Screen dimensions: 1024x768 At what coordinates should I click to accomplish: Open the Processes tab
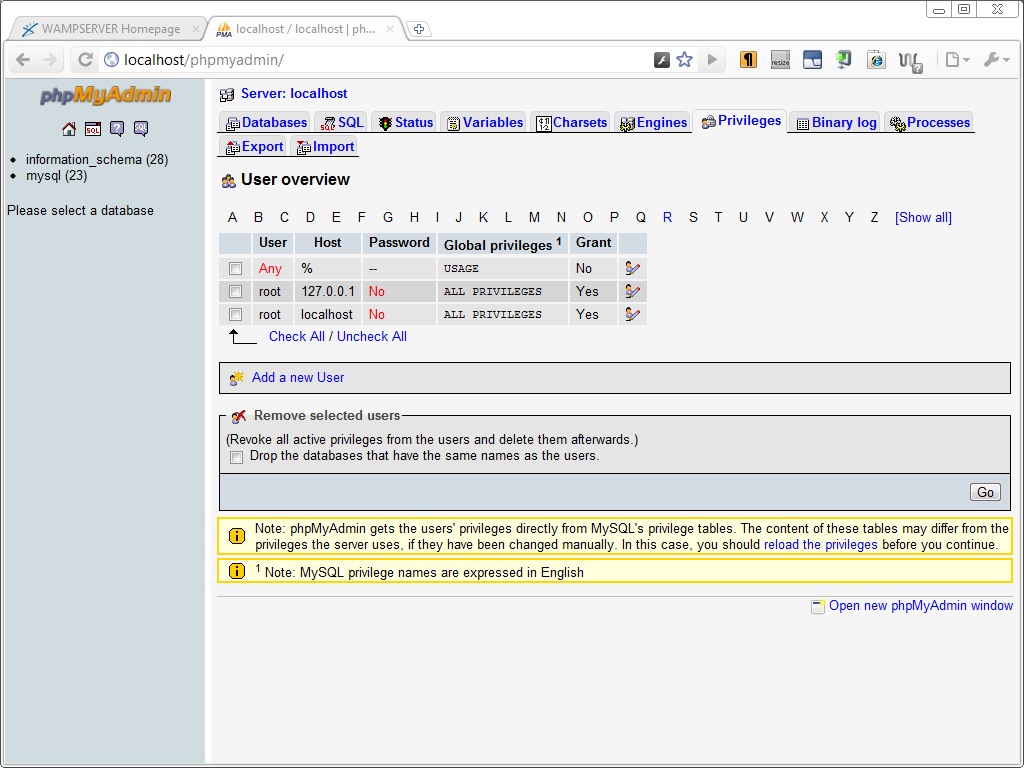(x=930, y=123)
